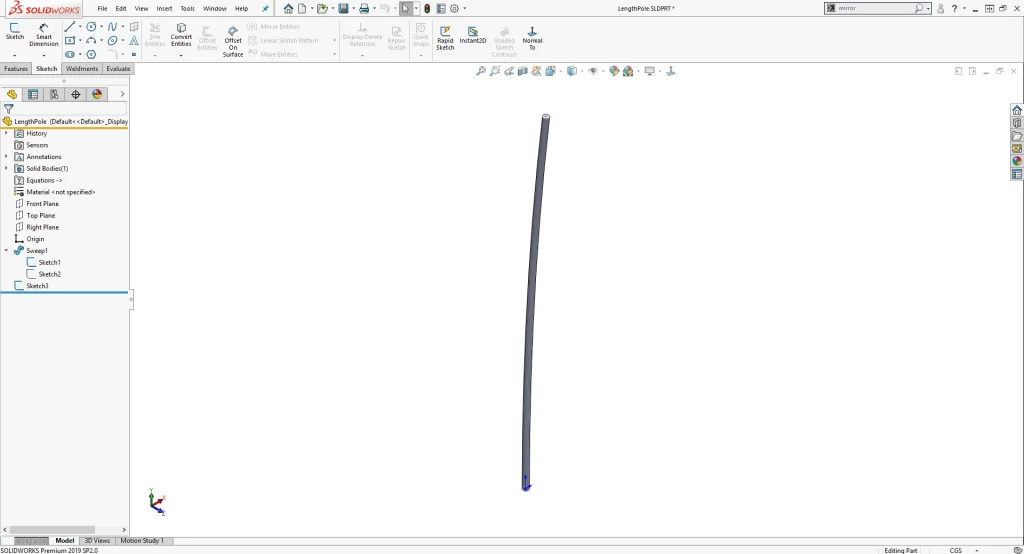Open the Appearances task pane icon
Image resolution: width=1024 pixels, height=554 pixels.
tap(1017, 161)
